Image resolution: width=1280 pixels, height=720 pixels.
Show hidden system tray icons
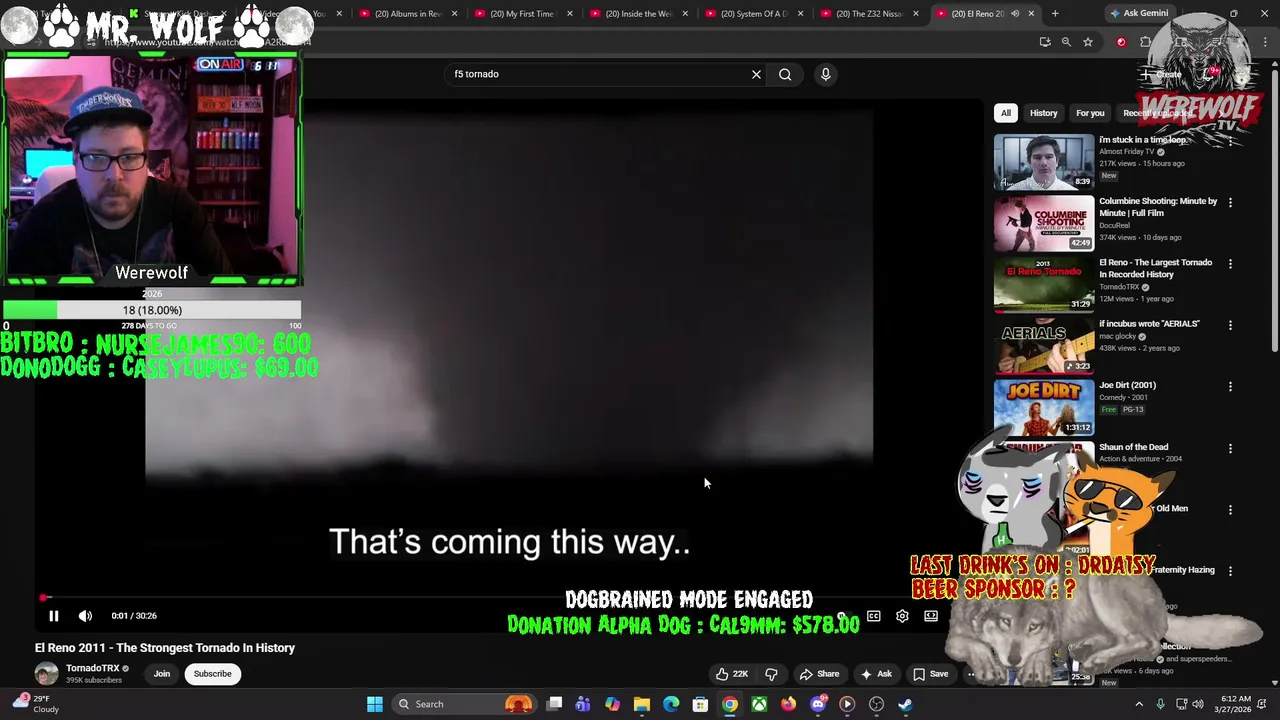(1139, 704)
